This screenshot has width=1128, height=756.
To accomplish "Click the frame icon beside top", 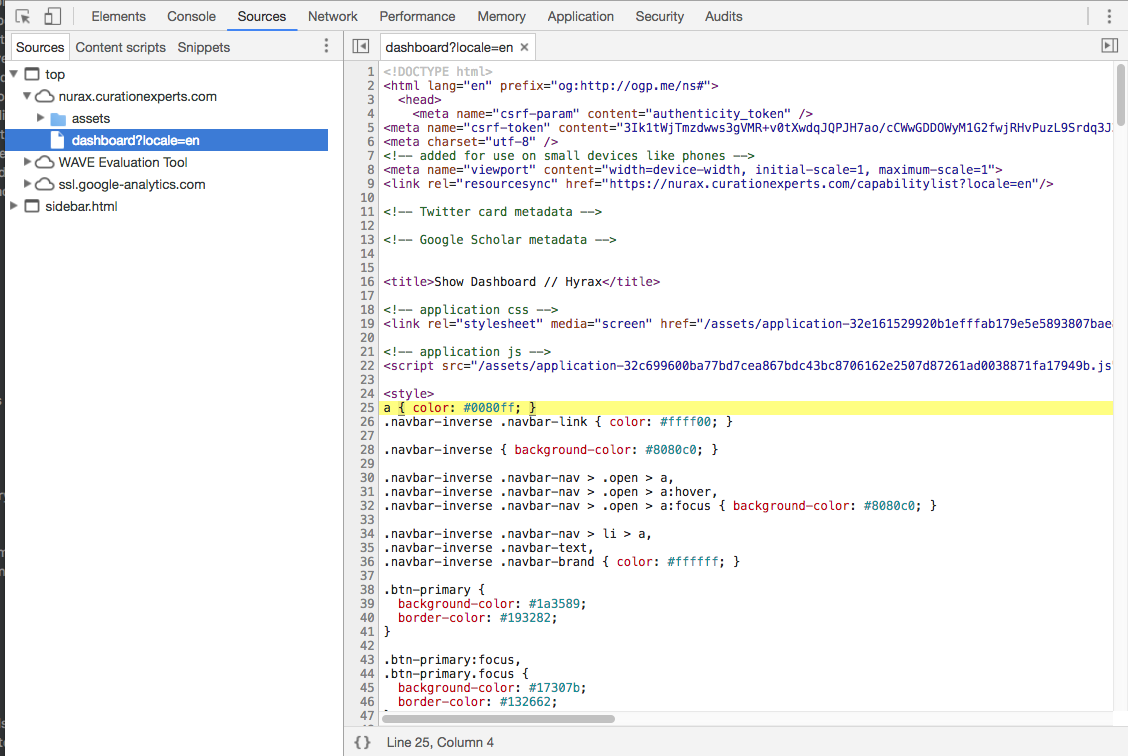I will (x=32, y=74).
